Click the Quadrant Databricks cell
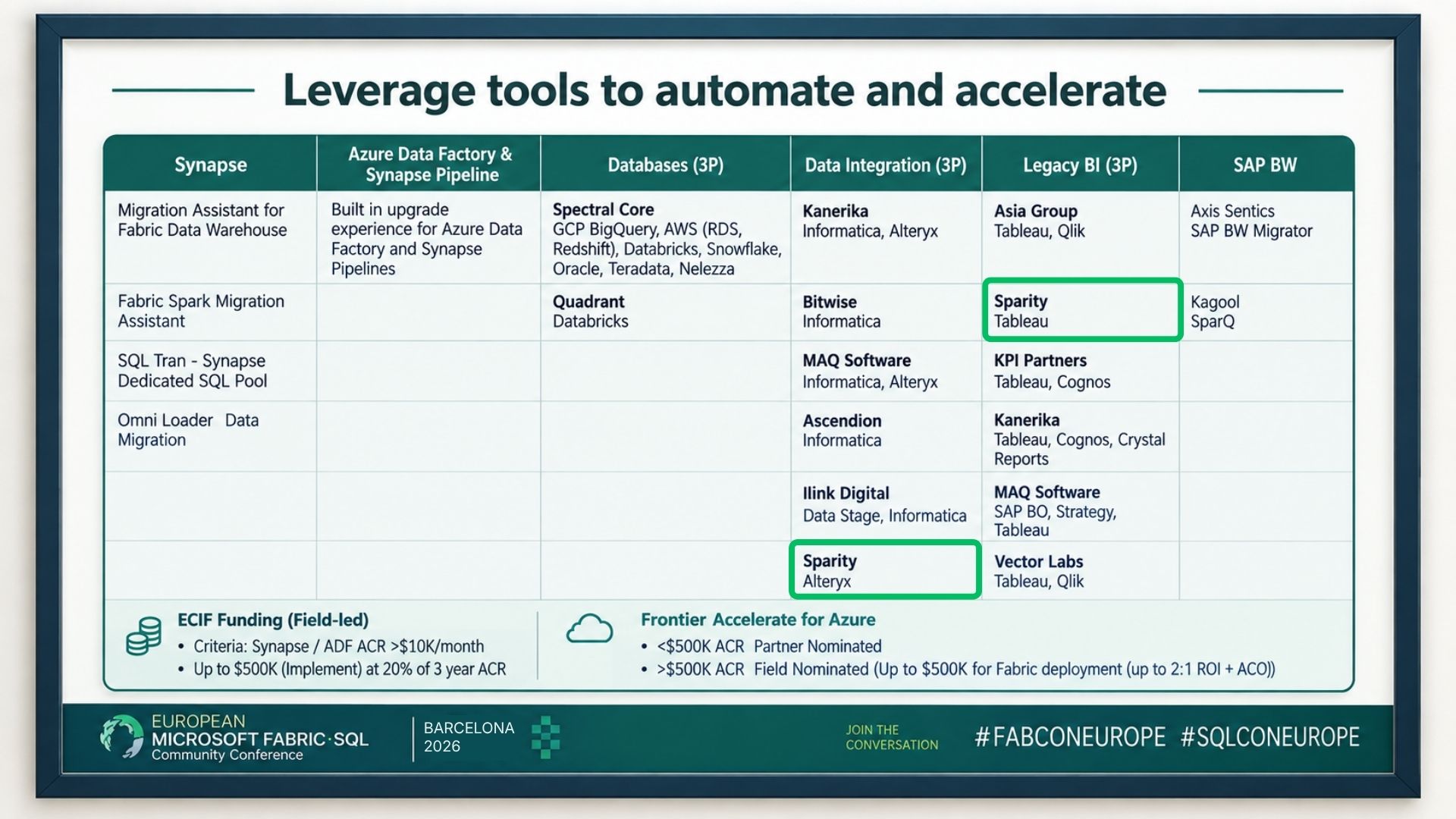1456x819 pixels. 666,312
